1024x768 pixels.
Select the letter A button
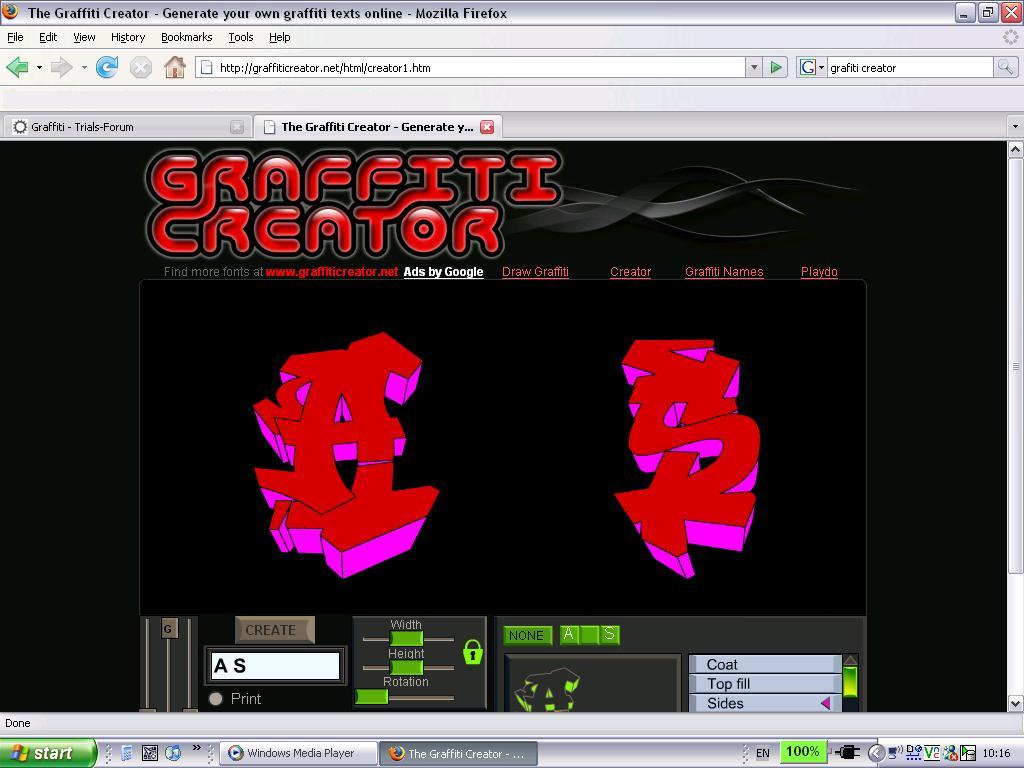[x=569, y=633]
